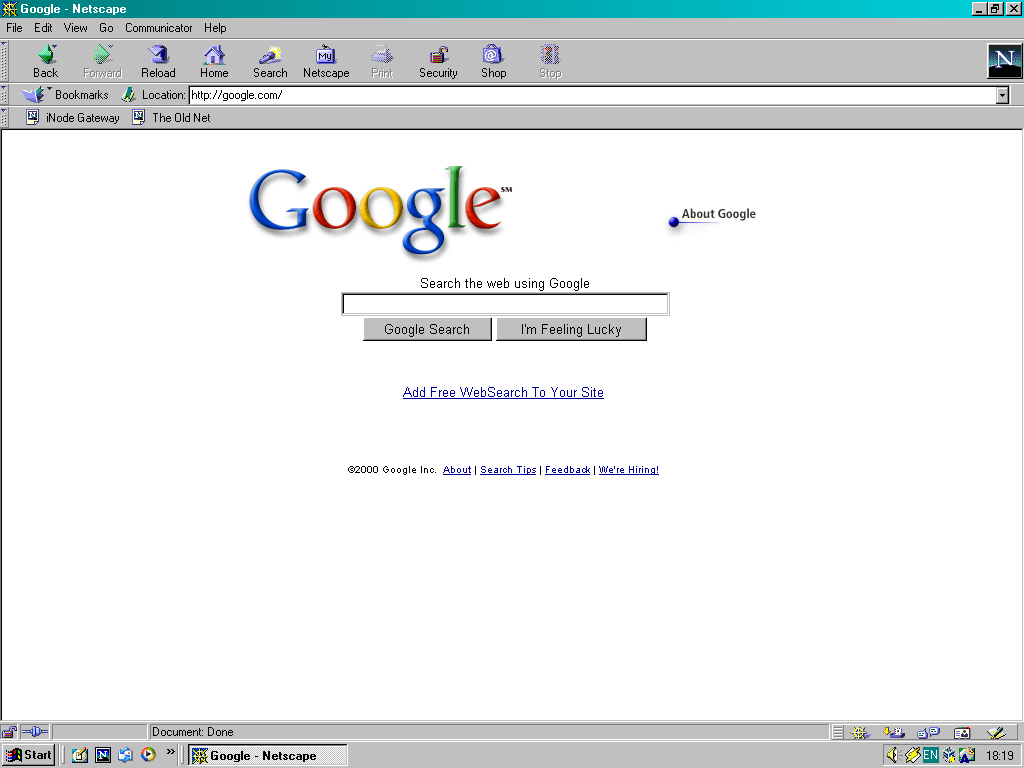This screenshot has height=768, width=1024.
Task: Click the Shop toolbar button
Action: (494, 61)
